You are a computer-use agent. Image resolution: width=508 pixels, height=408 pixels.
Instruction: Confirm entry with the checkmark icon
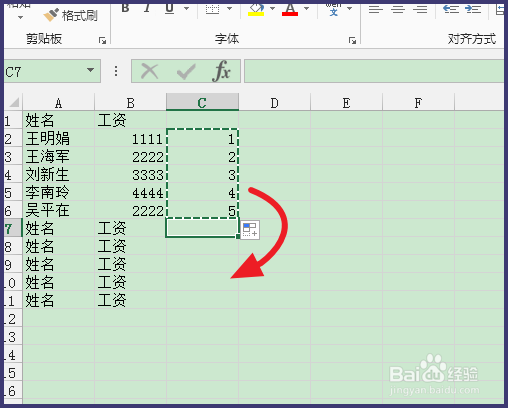pos(186,71)
